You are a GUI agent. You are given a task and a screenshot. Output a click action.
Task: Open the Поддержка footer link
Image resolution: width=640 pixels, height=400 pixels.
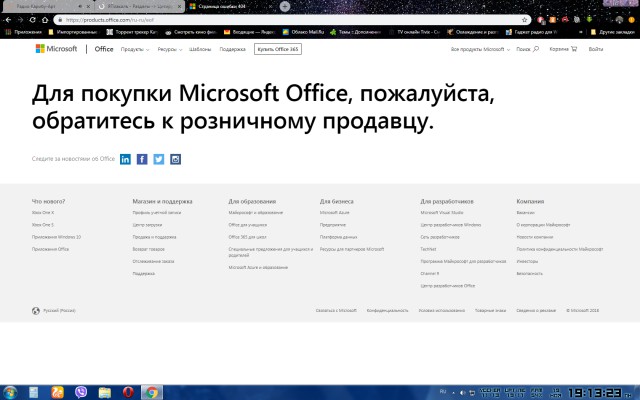coord(143,273)
